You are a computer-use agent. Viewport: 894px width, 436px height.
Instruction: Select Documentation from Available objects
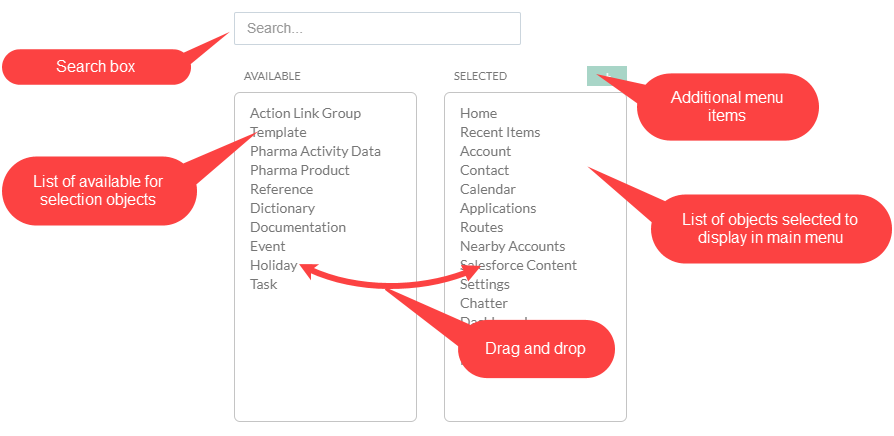click(297, 227)
